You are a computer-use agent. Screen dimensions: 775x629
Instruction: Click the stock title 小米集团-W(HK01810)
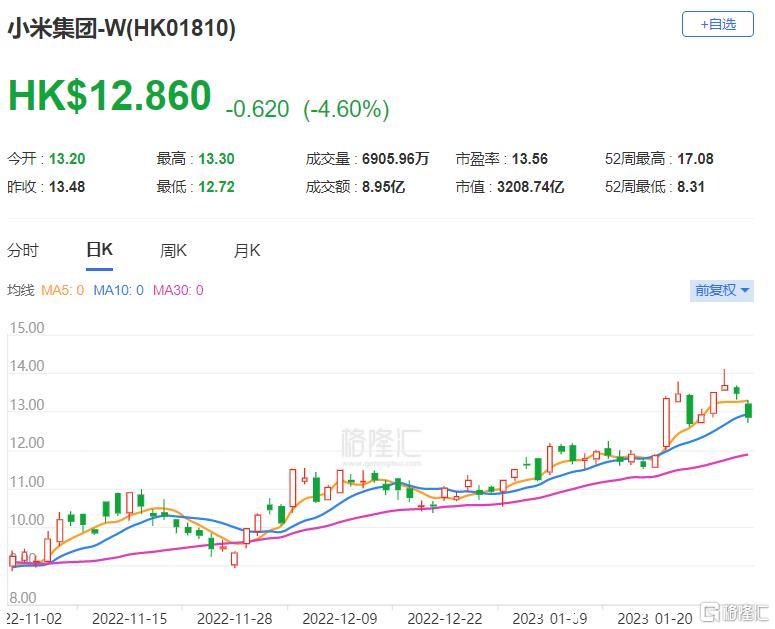[121, 28]
